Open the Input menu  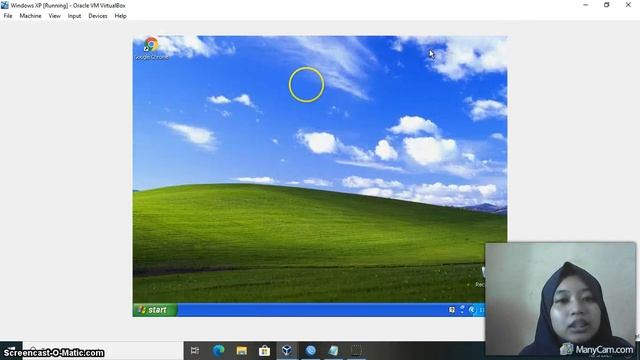[74, 16]
